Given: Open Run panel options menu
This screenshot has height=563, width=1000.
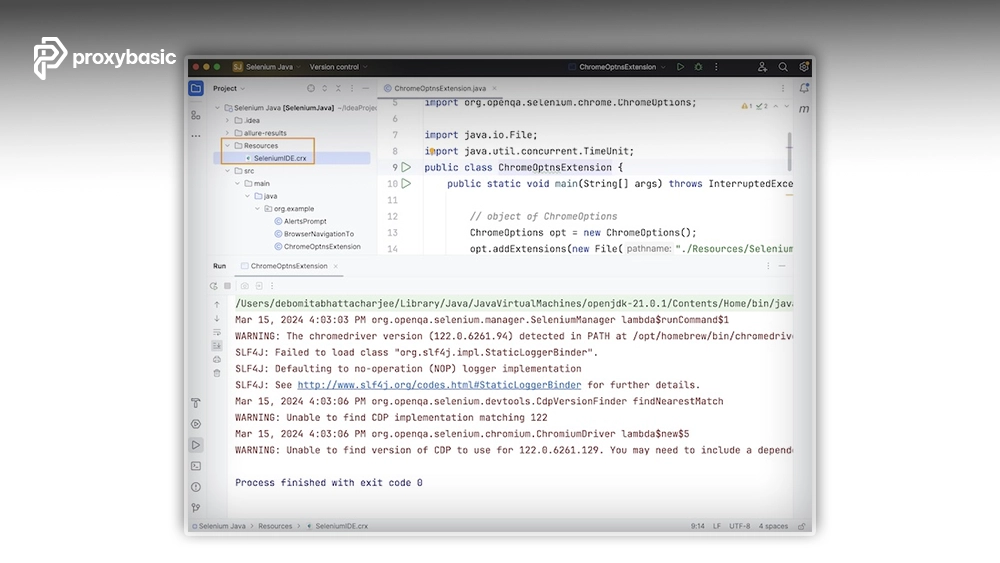Looking at the screenshot, I should [768, 266].
